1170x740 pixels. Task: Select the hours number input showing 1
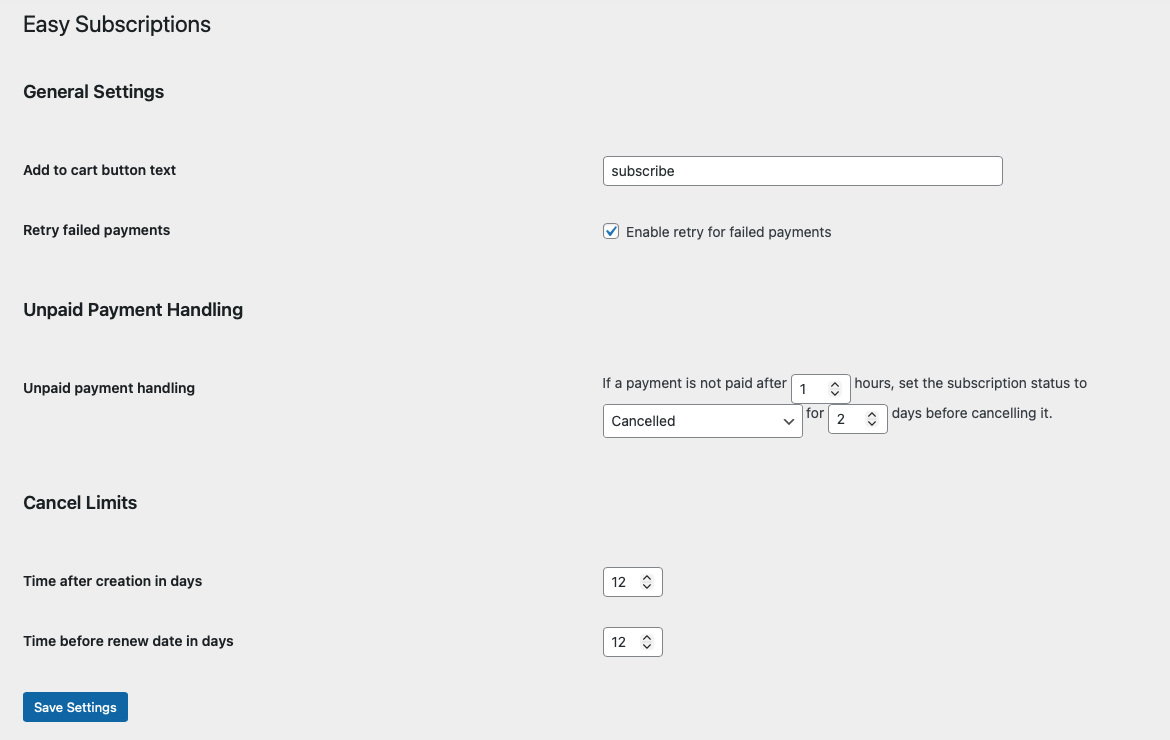(812, 388)
